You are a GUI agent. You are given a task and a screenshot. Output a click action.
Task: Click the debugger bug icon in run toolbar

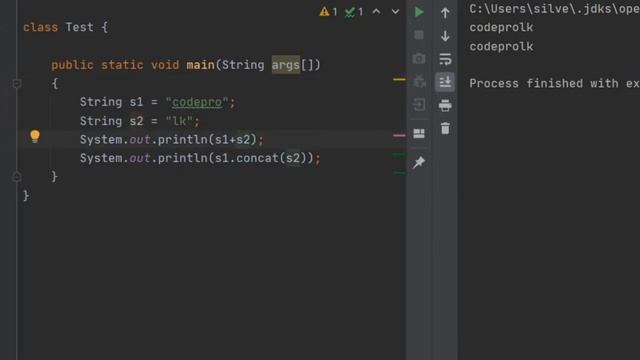(419, 82)
